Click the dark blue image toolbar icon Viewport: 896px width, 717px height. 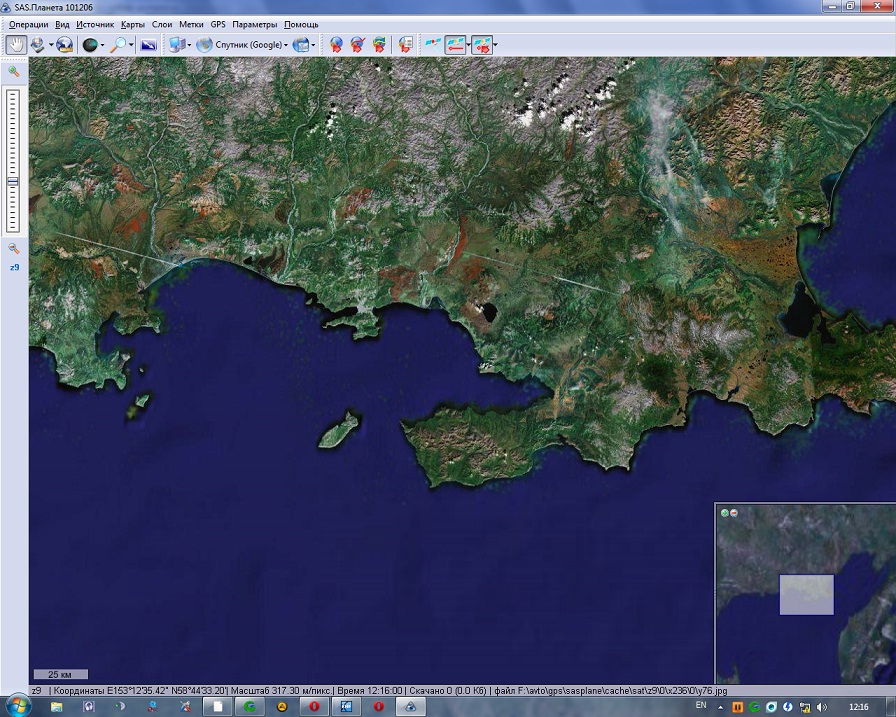tap(148, 45)
